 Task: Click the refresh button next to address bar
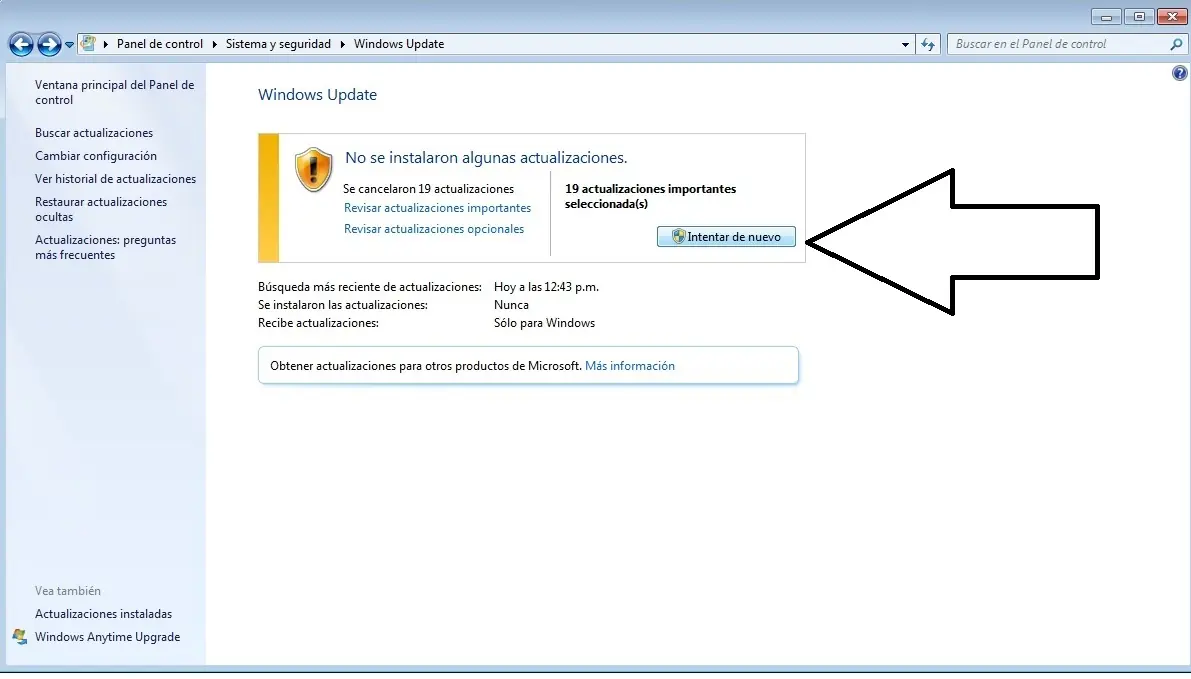coord(928,44)
